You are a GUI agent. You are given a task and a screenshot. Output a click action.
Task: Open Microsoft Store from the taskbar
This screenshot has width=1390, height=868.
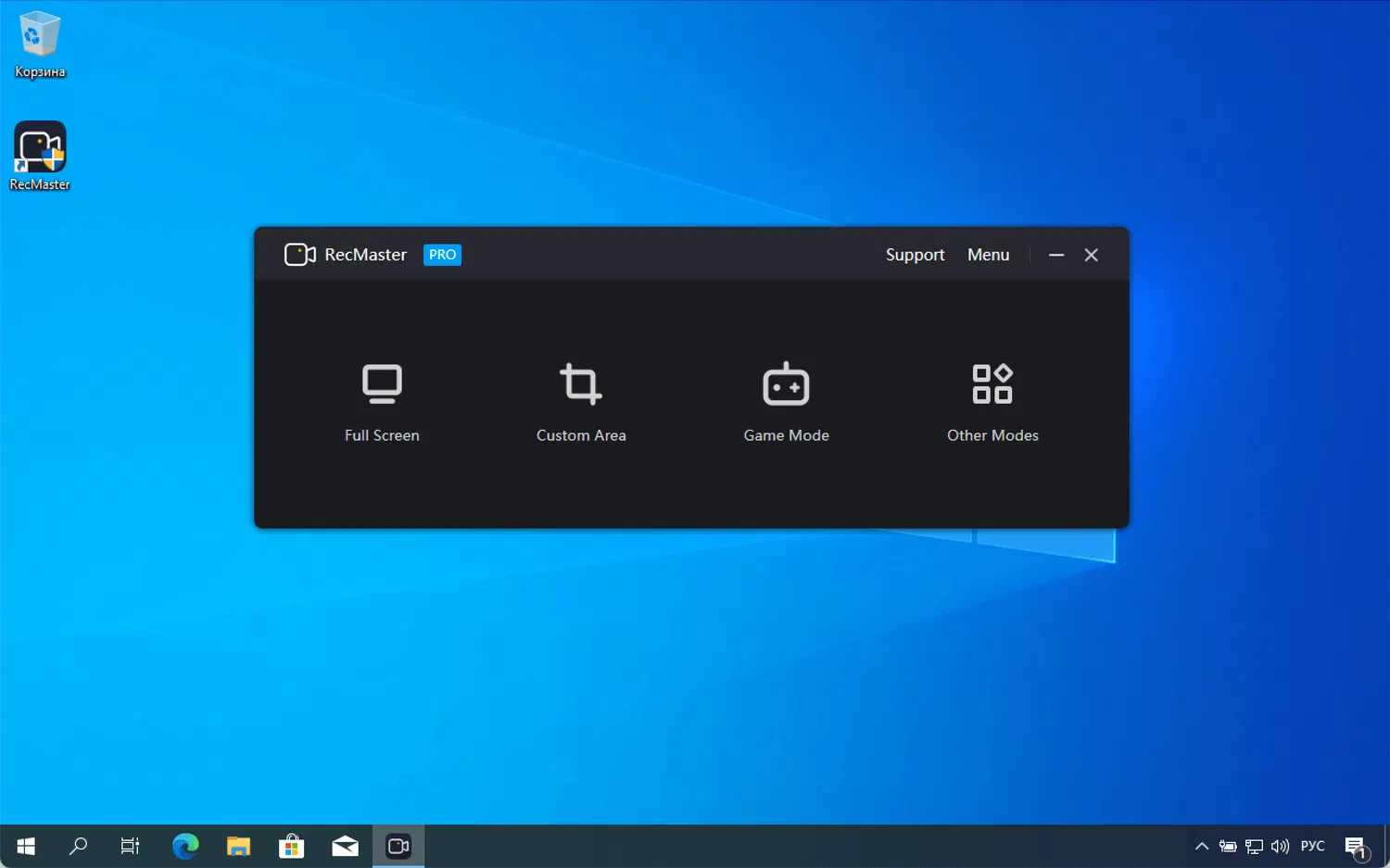pyautogui.click(x=291, y=846)
